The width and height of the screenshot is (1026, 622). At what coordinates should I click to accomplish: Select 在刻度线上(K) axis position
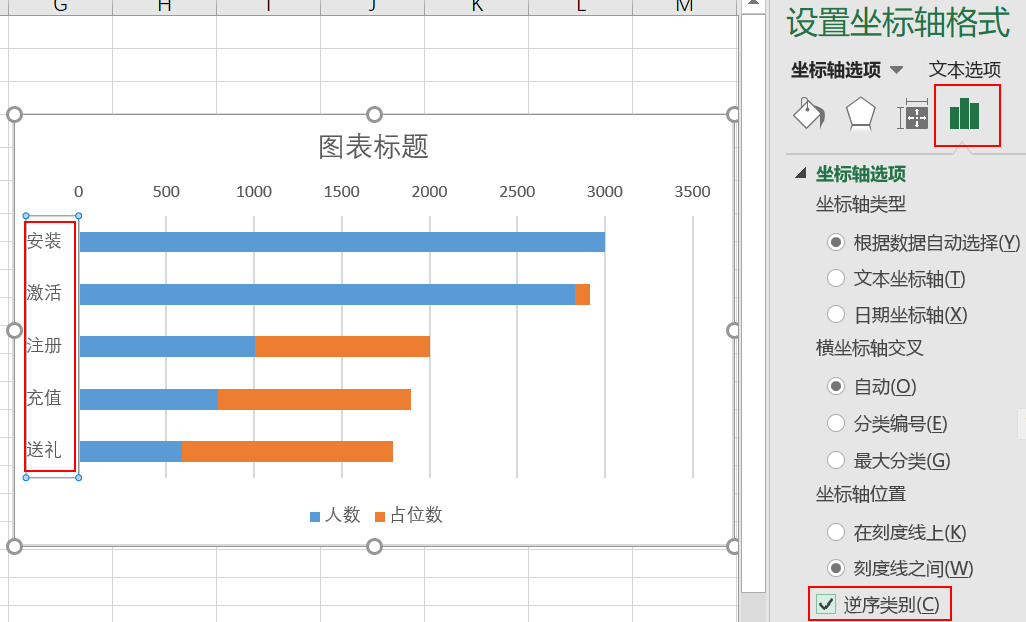point(836,532)
